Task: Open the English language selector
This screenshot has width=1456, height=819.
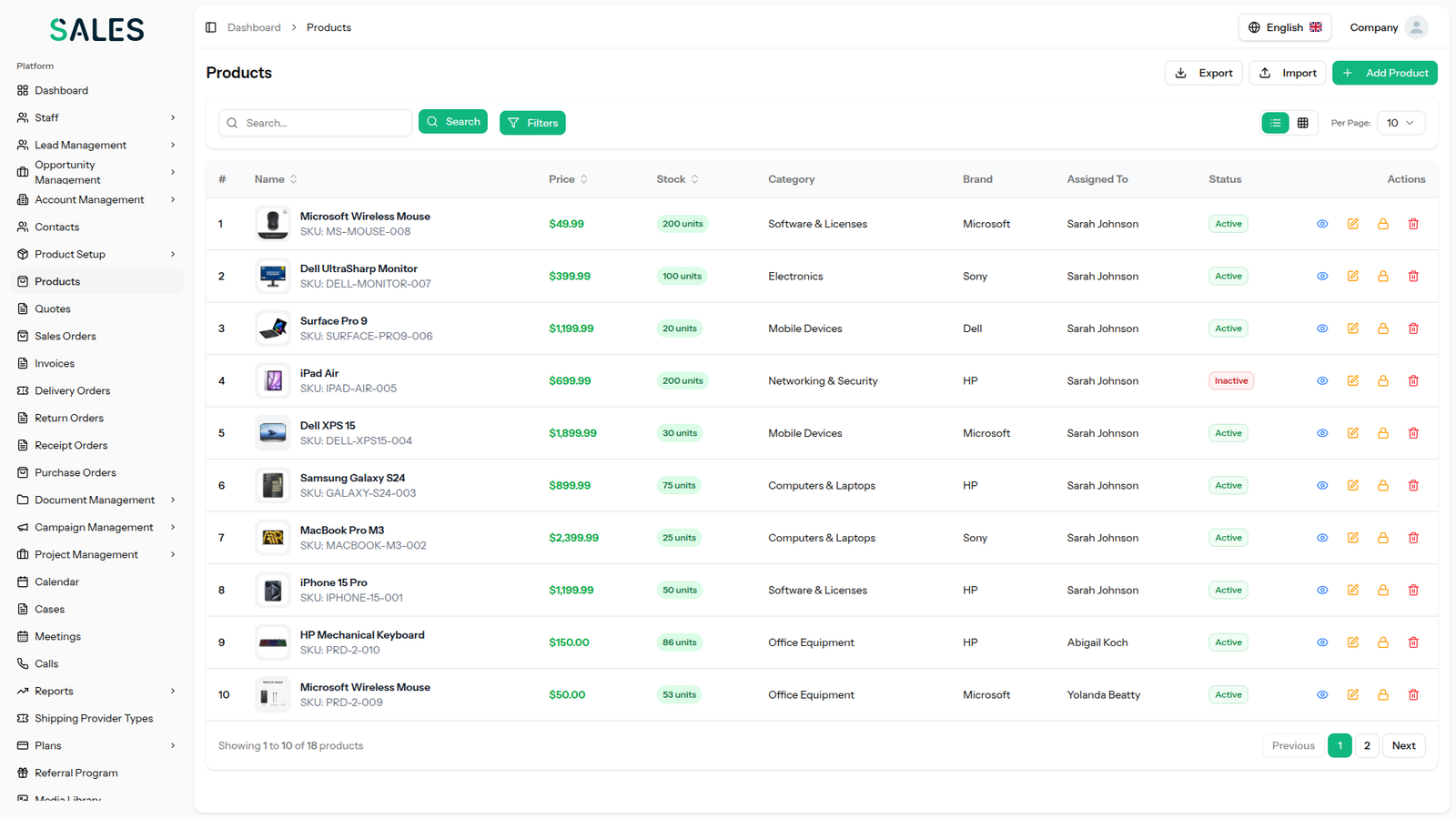Action: pos(1284,27)
